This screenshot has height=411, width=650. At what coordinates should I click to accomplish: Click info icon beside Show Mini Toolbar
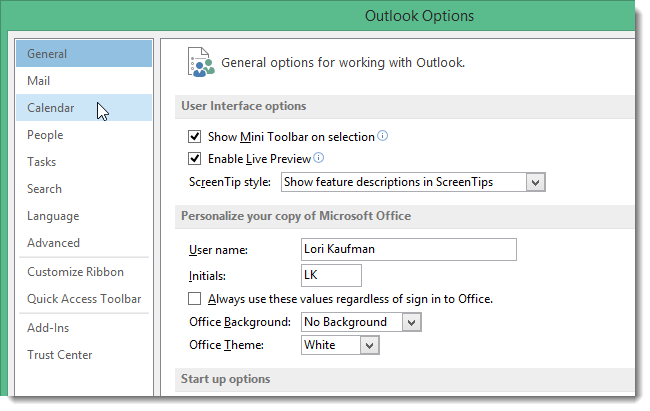pyautogui.click(x=383, y=136)
